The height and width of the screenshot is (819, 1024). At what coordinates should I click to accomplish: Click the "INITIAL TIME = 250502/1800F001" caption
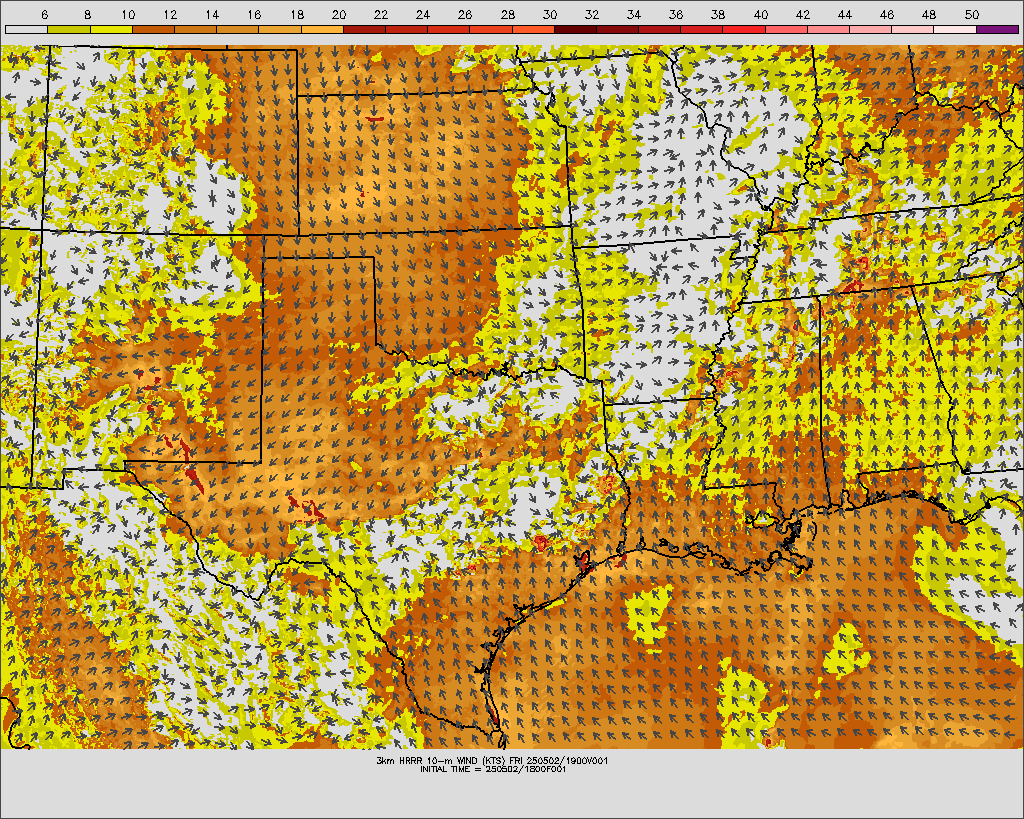(493, 769)
